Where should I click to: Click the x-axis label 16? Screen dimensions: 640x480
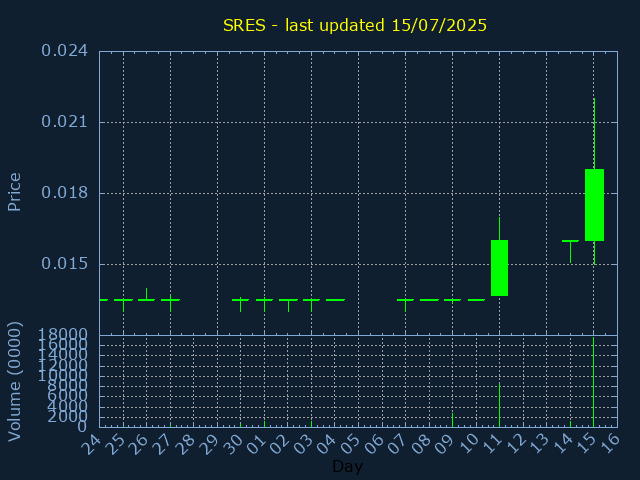coord(610,444)
